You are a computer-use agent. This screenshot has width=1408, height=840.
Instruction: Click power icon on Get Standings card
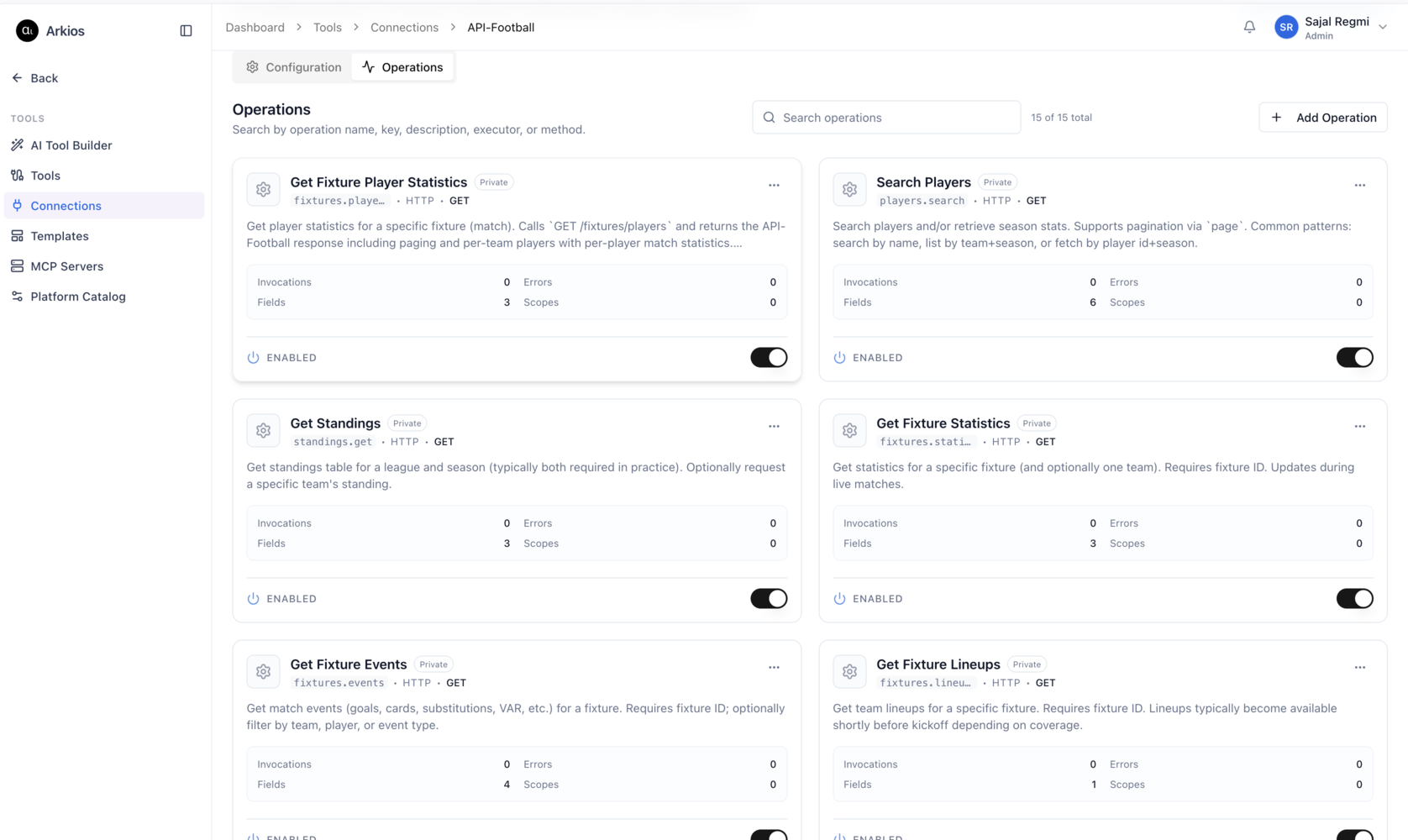pyautogui.click(x=253, y=599)
